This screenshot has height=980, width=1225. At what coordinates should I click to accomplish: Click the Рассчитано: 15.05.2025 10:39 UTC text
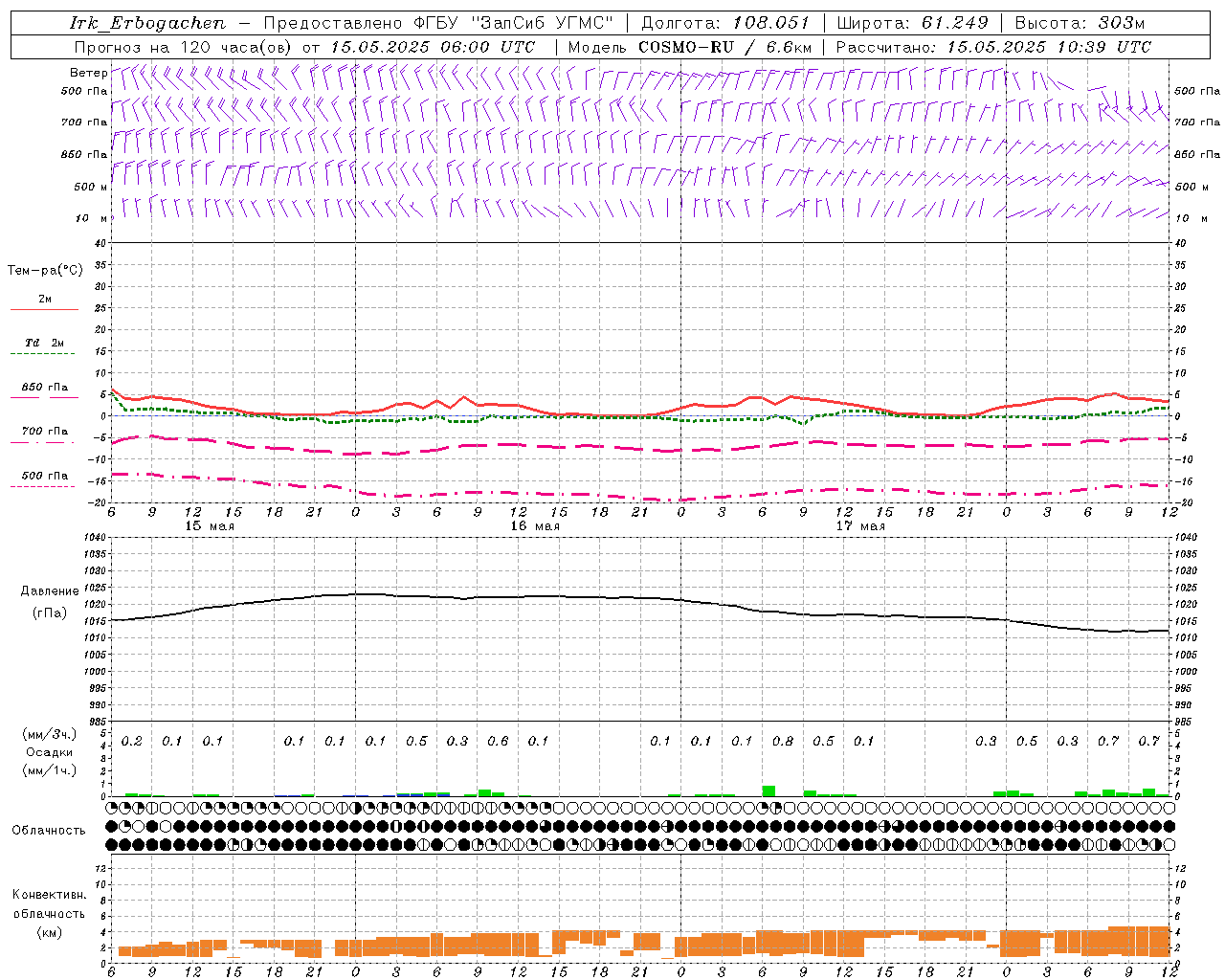click(993, 47)
